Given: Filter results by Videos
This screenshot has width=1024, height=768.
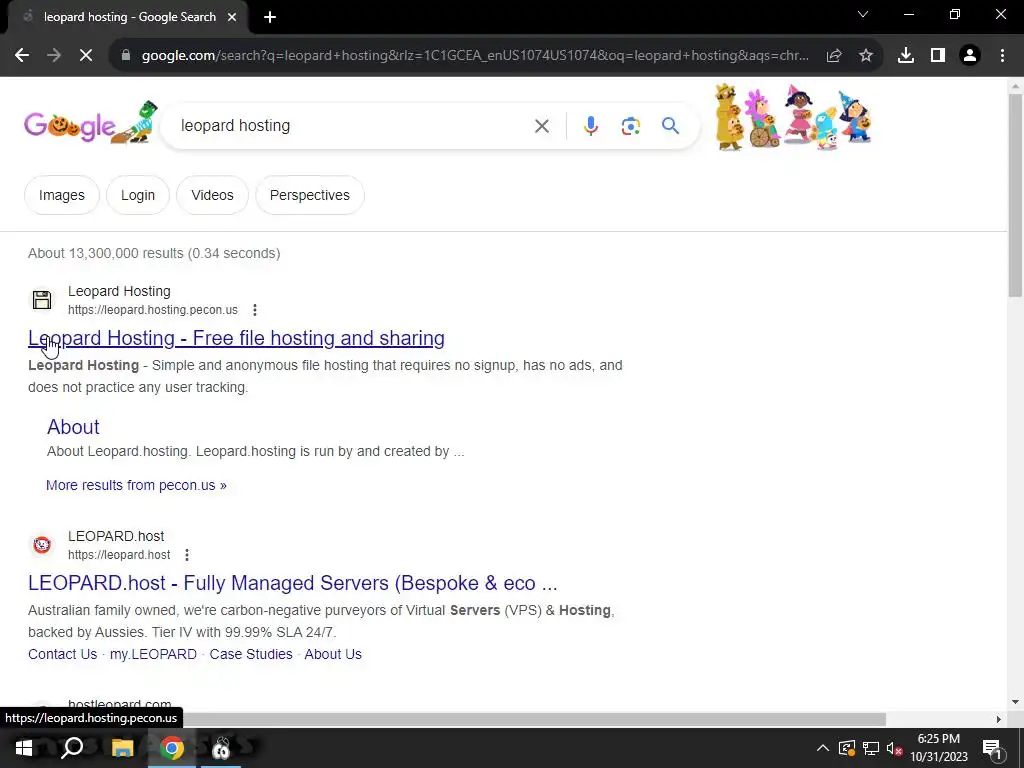Looking at the screenshot, I should 212,195.
